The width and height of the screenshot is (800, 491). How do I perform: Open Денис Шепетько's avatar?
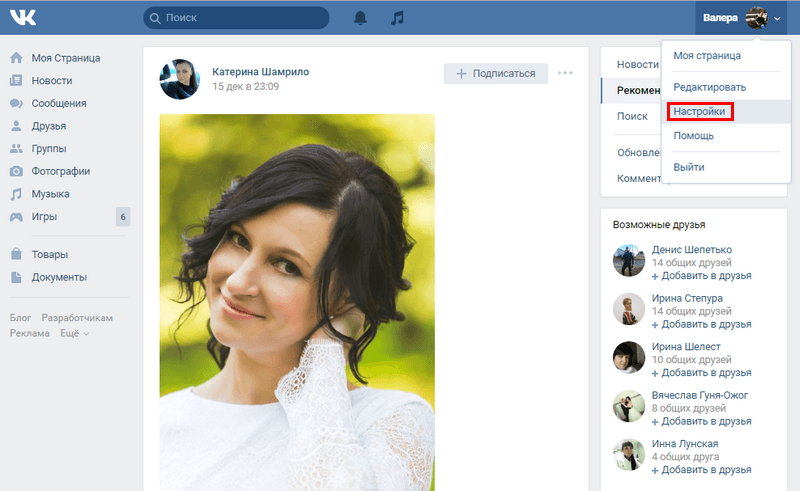629,260
